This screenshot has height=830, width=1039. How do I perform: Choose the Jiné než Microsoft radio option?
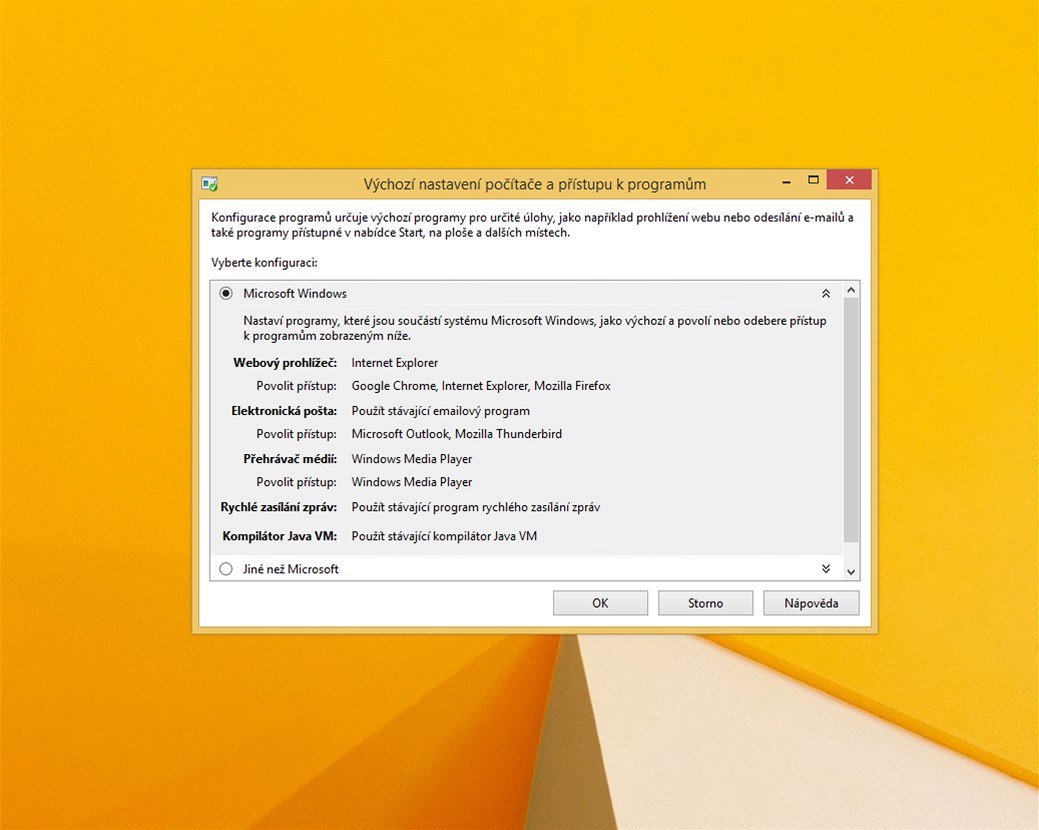click(x=225, y=569)
